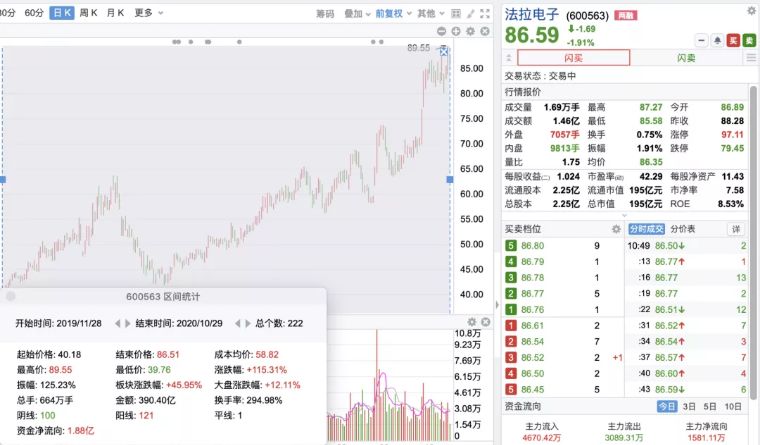760x445 pixels.
Task: Step start date backward arrow
Action: click(117, 323)
